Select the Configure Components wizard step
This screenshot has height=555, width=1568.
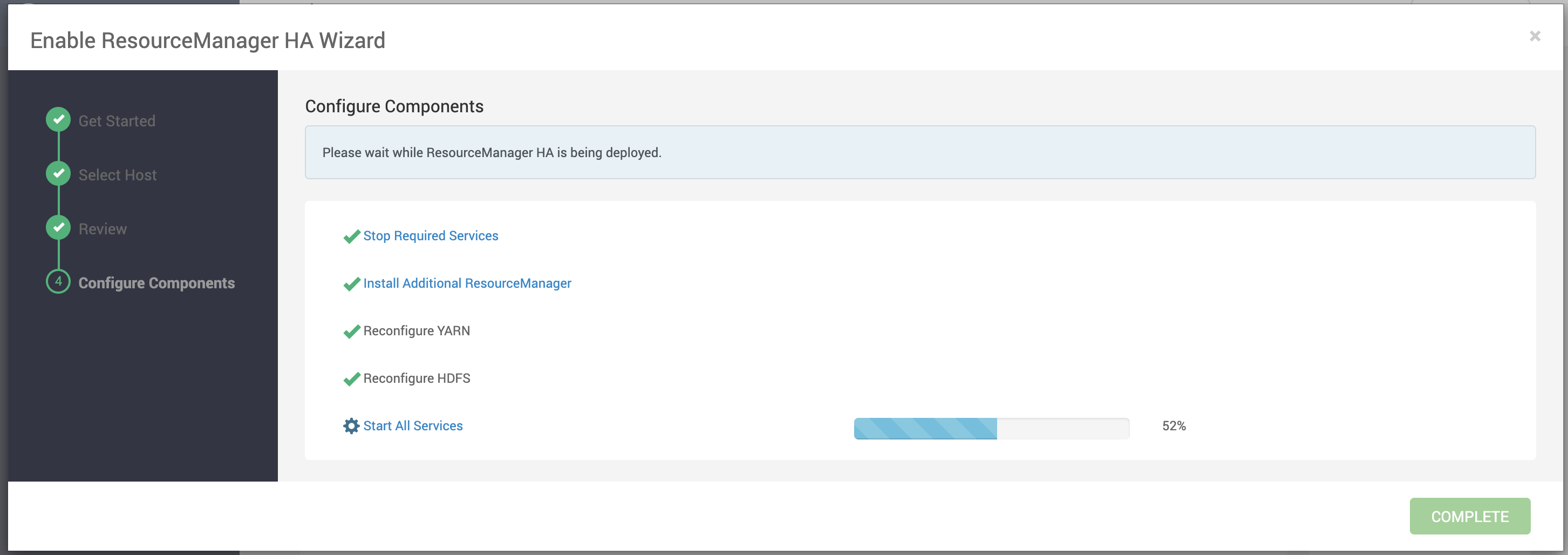coord(156,283)
